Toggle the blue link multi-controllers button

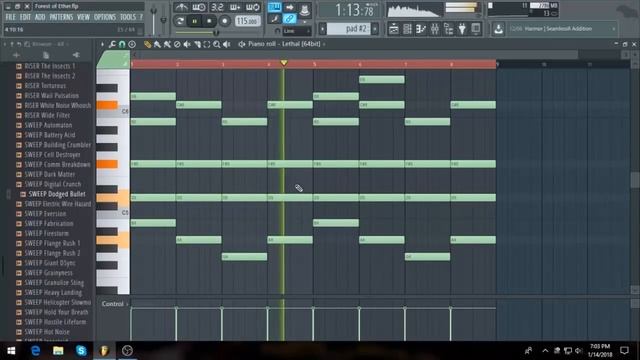pyautogui.click(x=289, y=18)
